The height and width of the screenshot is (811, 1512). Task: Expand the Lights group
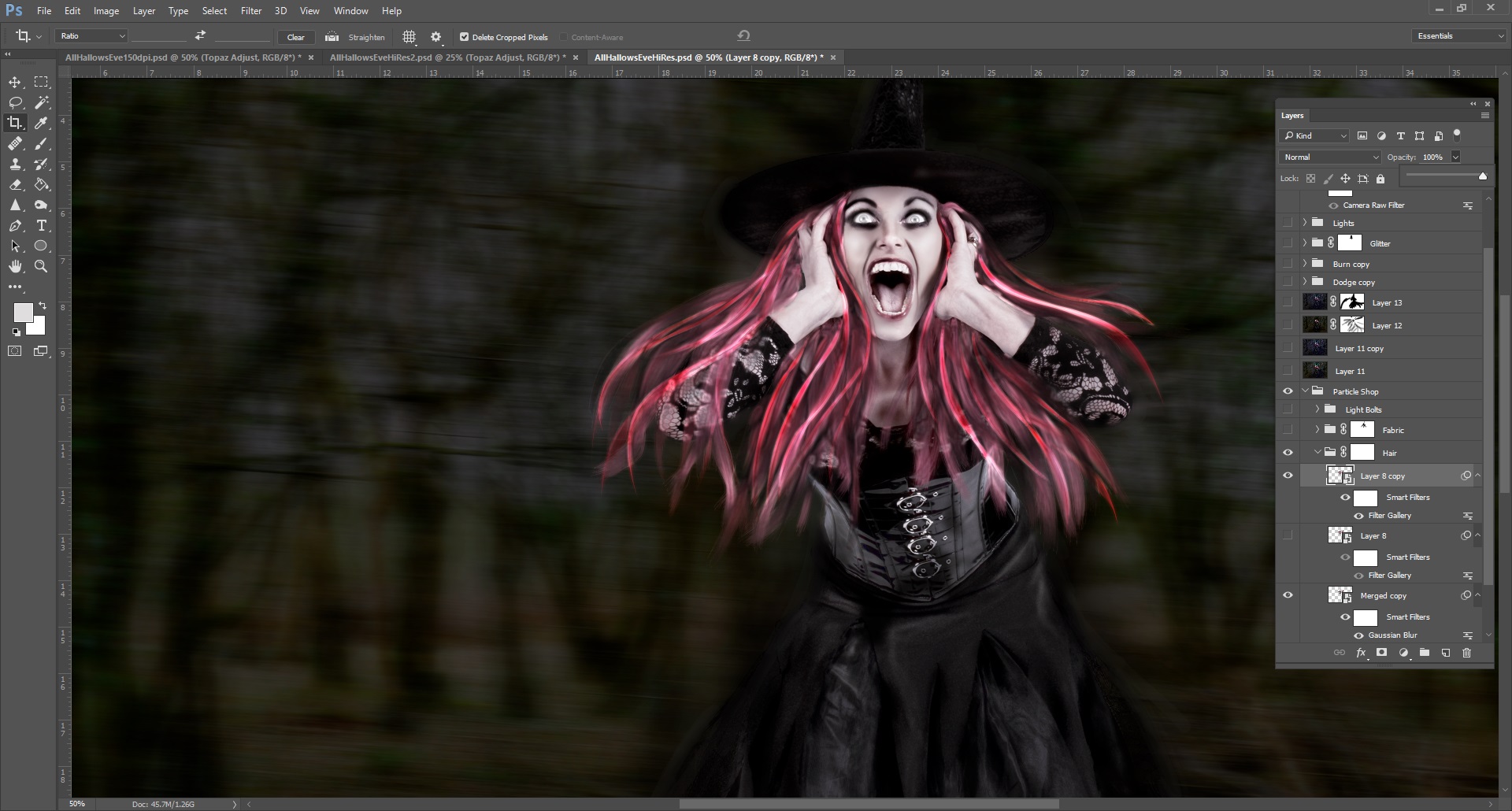coord(1305,223)
